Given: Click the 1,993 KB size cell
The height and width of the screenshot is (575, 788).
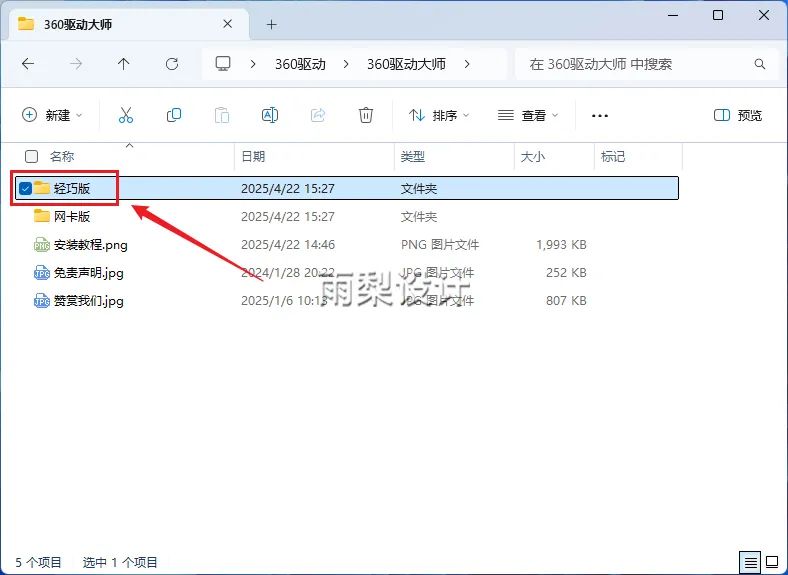Looking at the screenshot, I should [x=561, y=245].
